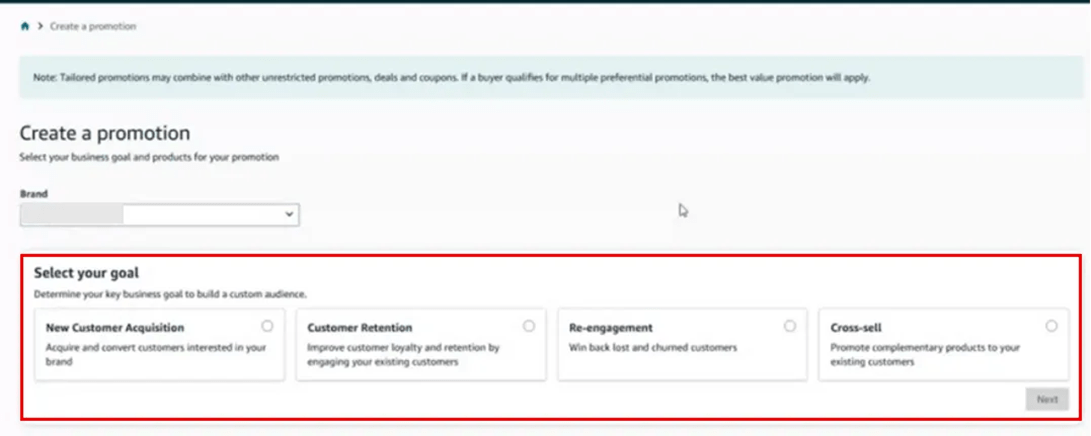Image resolution: width=1091 pixels, height=436 pixels.
Task: Choose the Customer Retention radio button
Action: pyautogui.click(x=529, y=326)
